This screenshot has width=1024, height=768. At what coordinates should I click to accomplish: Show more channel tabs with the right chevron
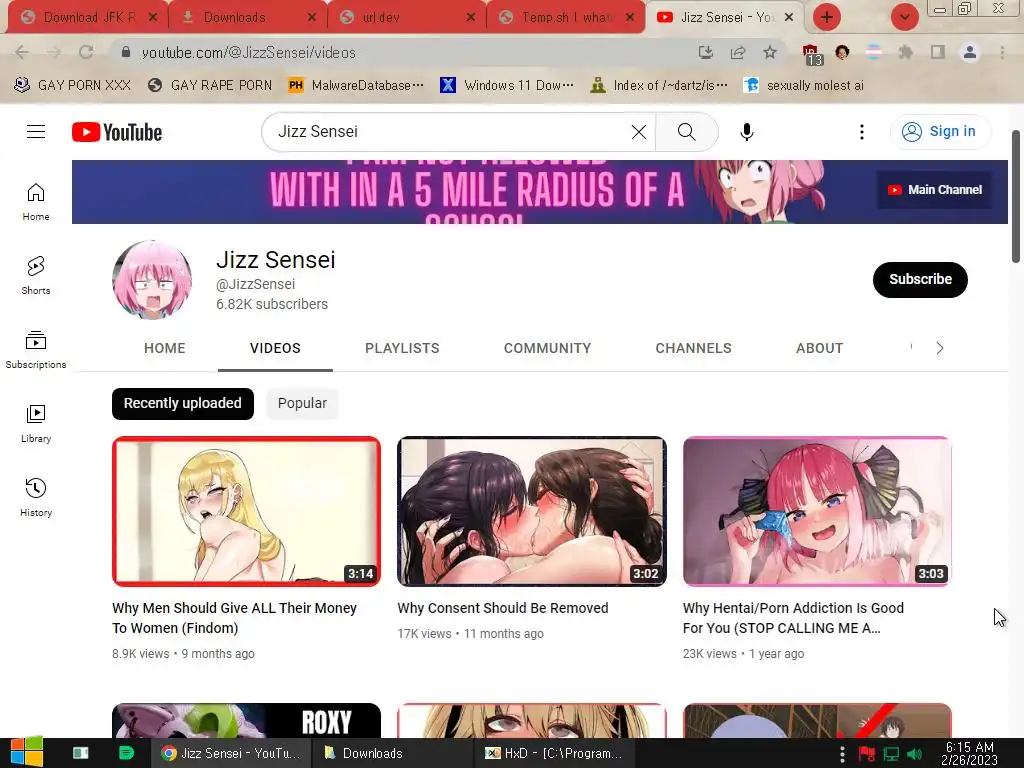(x=940, y=348)
